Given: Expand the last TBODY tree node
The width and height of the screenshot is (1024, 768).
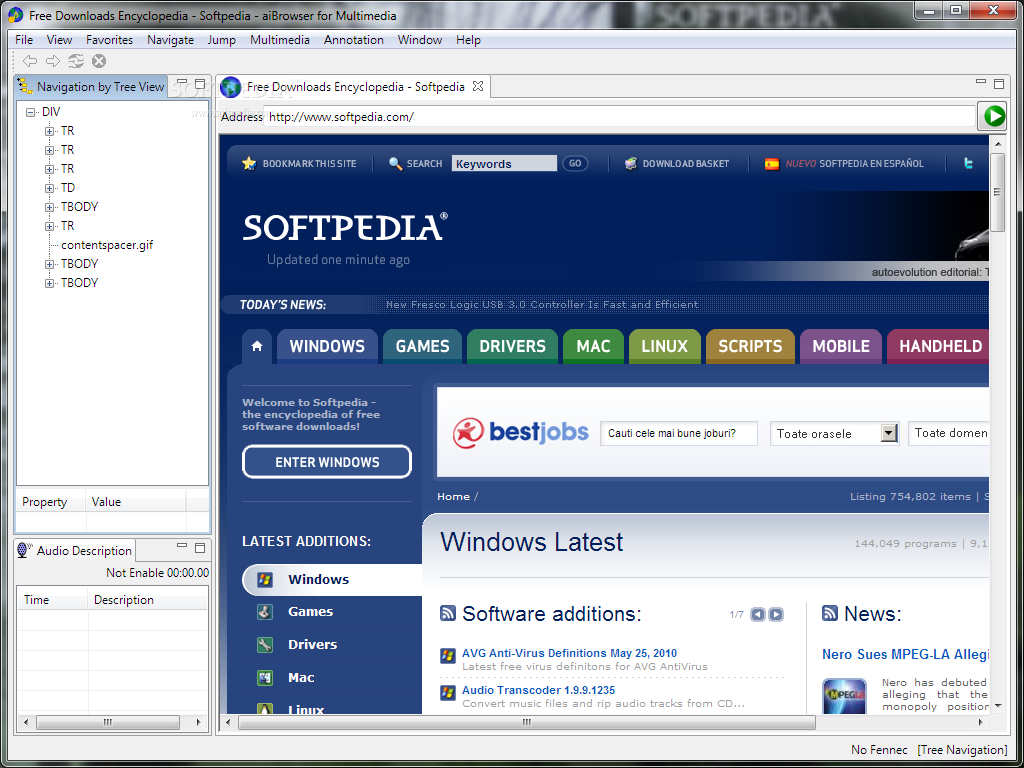Looking at the screenshot, I should 49,283.
